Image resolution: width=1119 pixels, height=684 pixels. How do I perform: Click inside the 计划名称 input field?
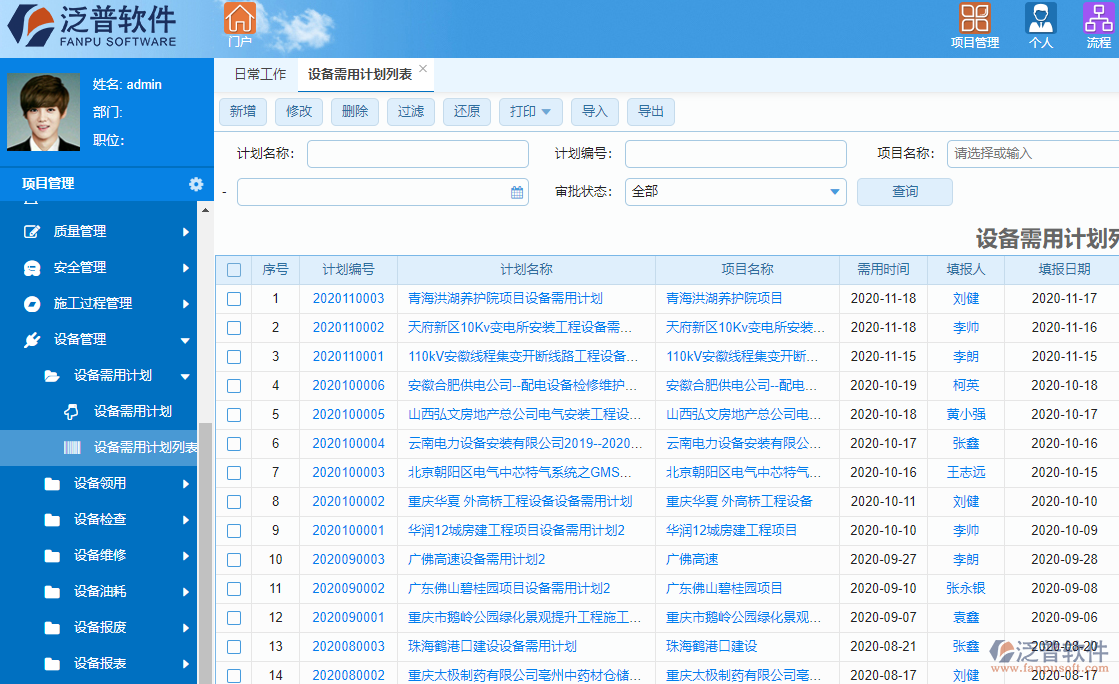pos(417,154)
